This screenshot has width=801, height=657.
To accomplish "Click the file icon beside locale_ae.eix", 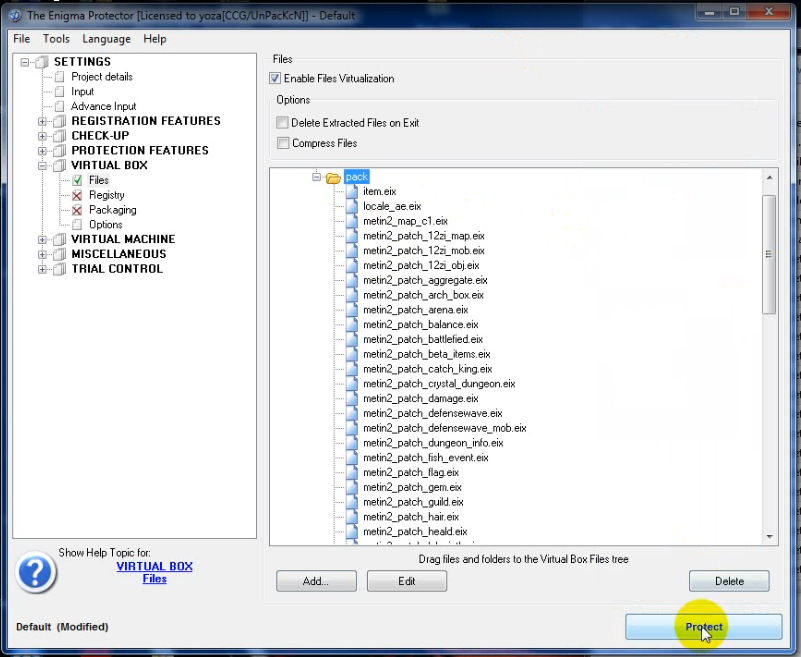I will (351, 206).
